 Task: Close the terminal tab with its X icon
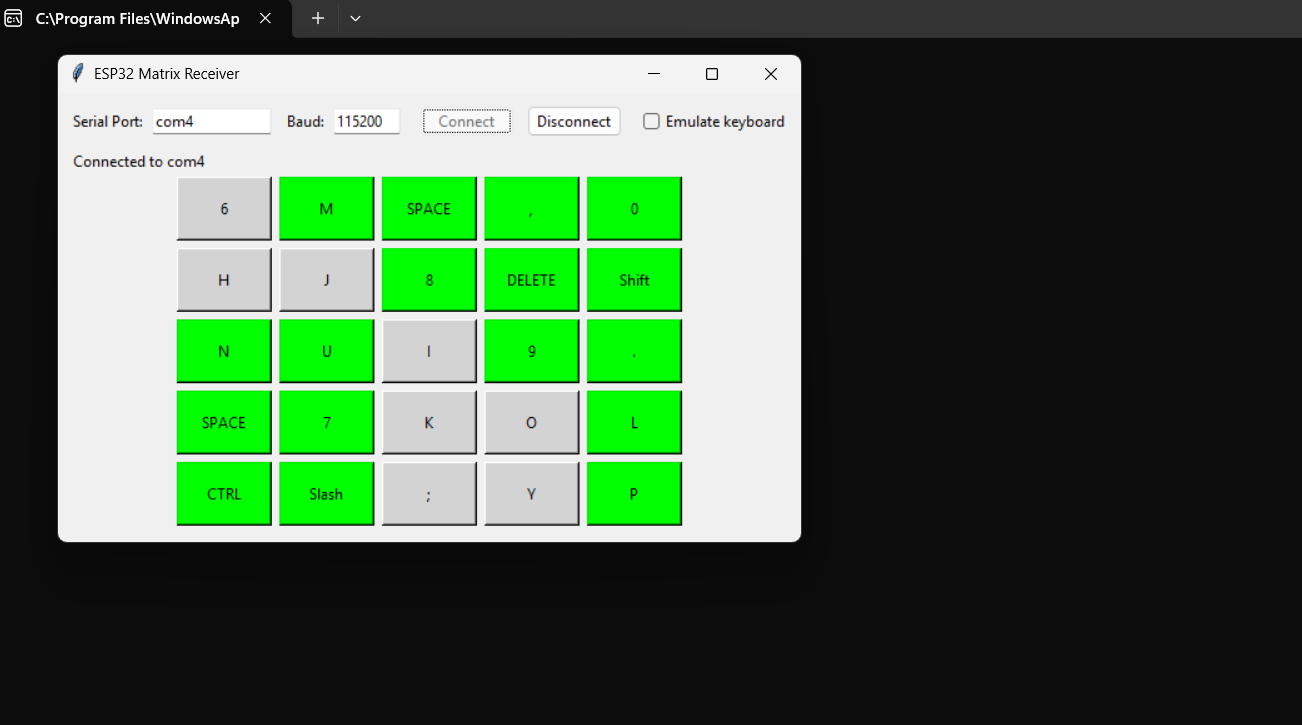pos(265,18)
